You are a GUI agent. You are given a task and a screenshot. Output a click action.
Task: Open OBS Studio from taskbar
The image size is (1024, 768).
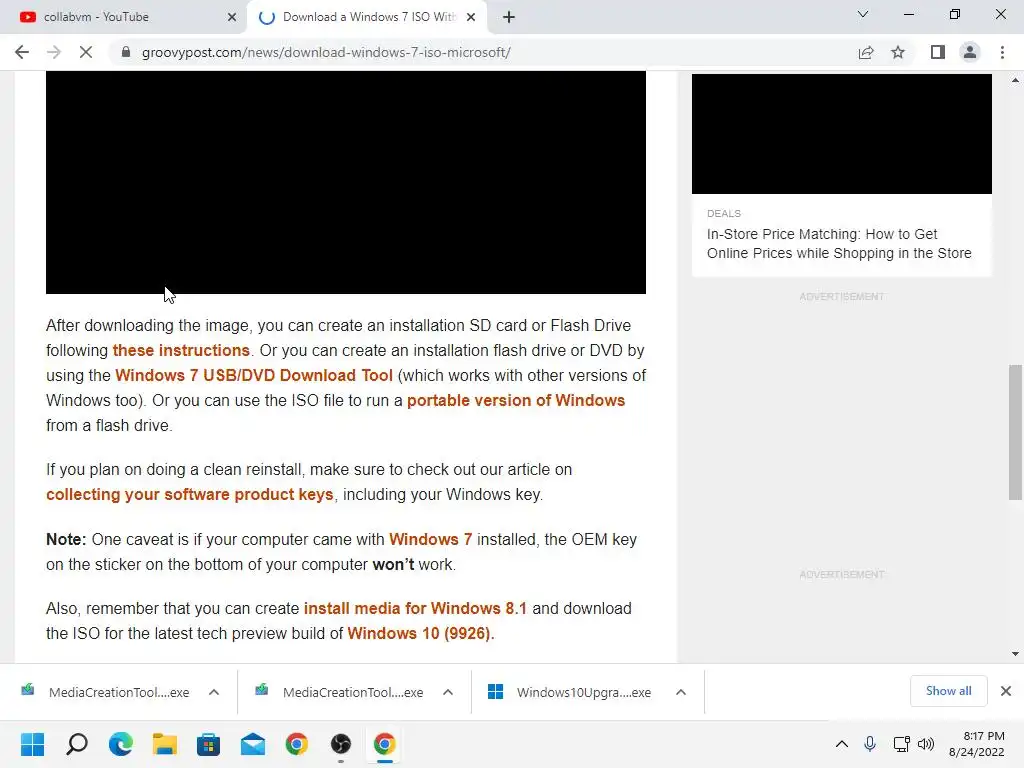tap(341, 744)
